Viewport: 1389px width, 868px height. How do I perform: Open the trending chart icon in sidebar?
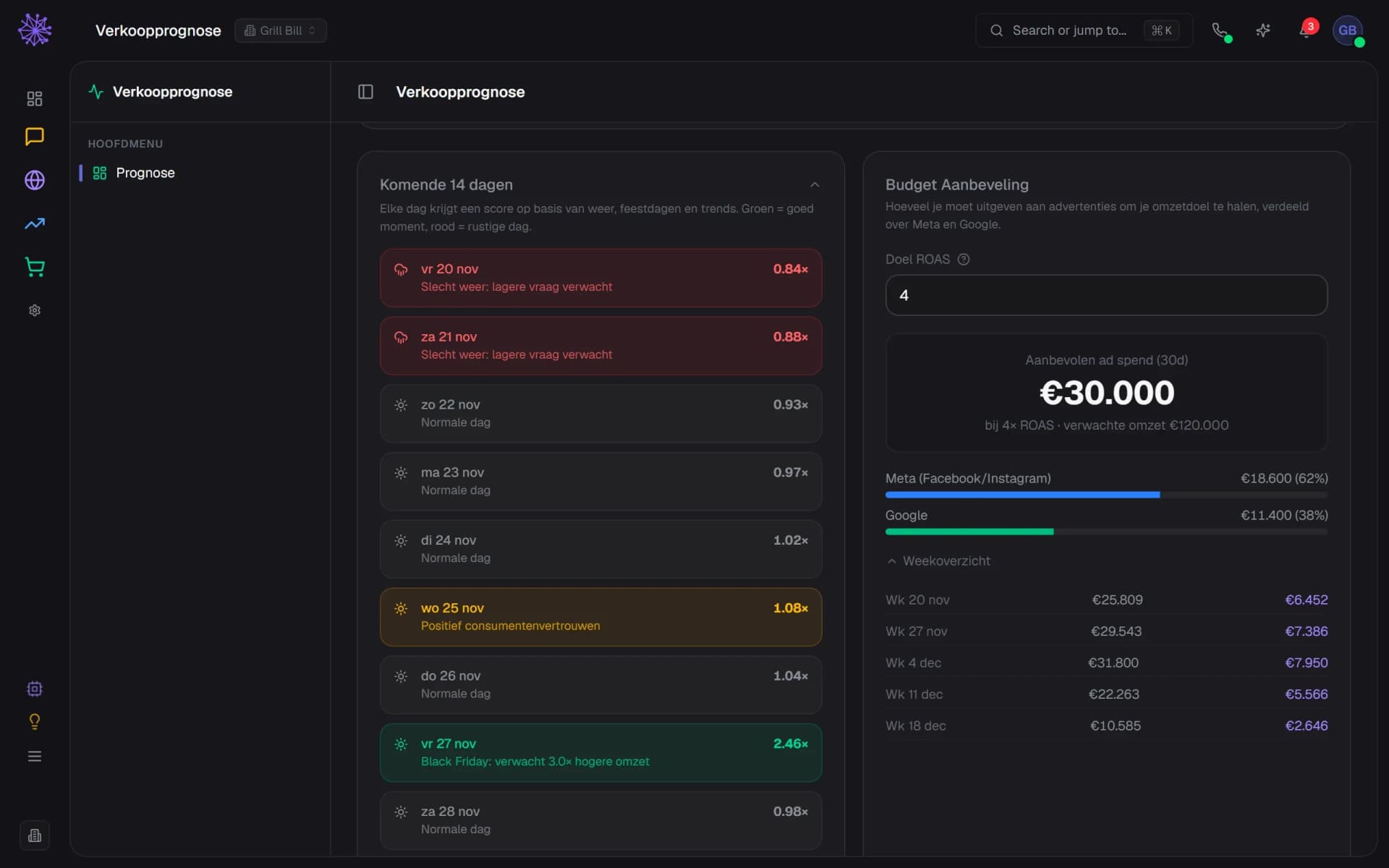35,224
